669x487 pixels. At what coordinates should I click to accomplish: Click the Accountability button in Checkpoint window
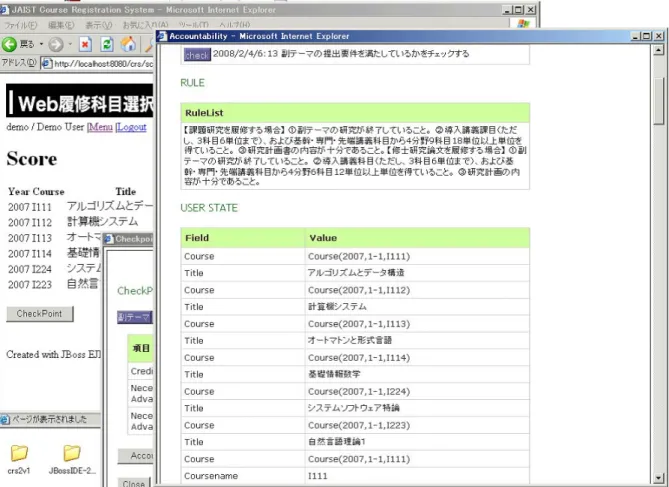click(136, 456)
